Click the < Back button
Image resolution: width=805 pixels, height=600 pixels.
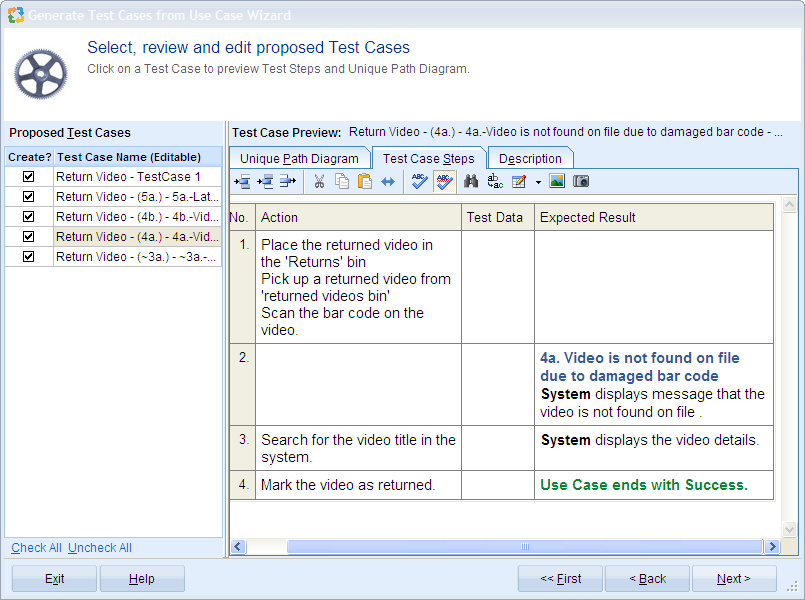647,578
